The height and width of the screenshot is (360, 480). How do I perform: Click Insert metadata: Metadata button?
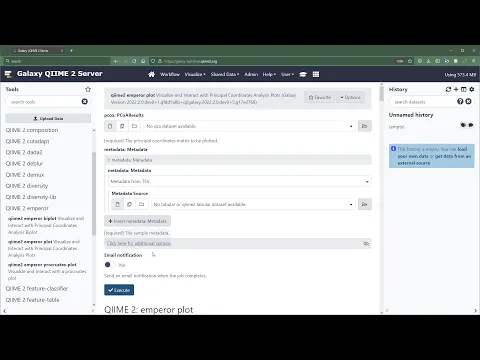137,221
